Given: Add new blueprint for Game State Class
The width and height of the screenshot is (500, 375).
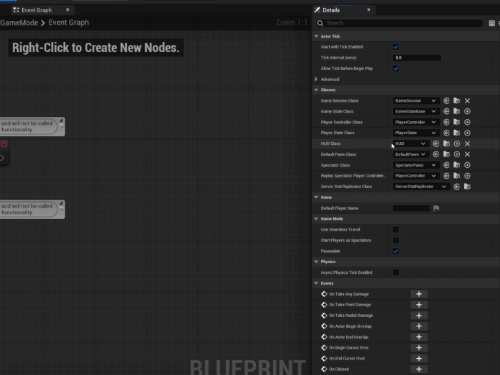Looking at the screenshot, I should (467, 111).
